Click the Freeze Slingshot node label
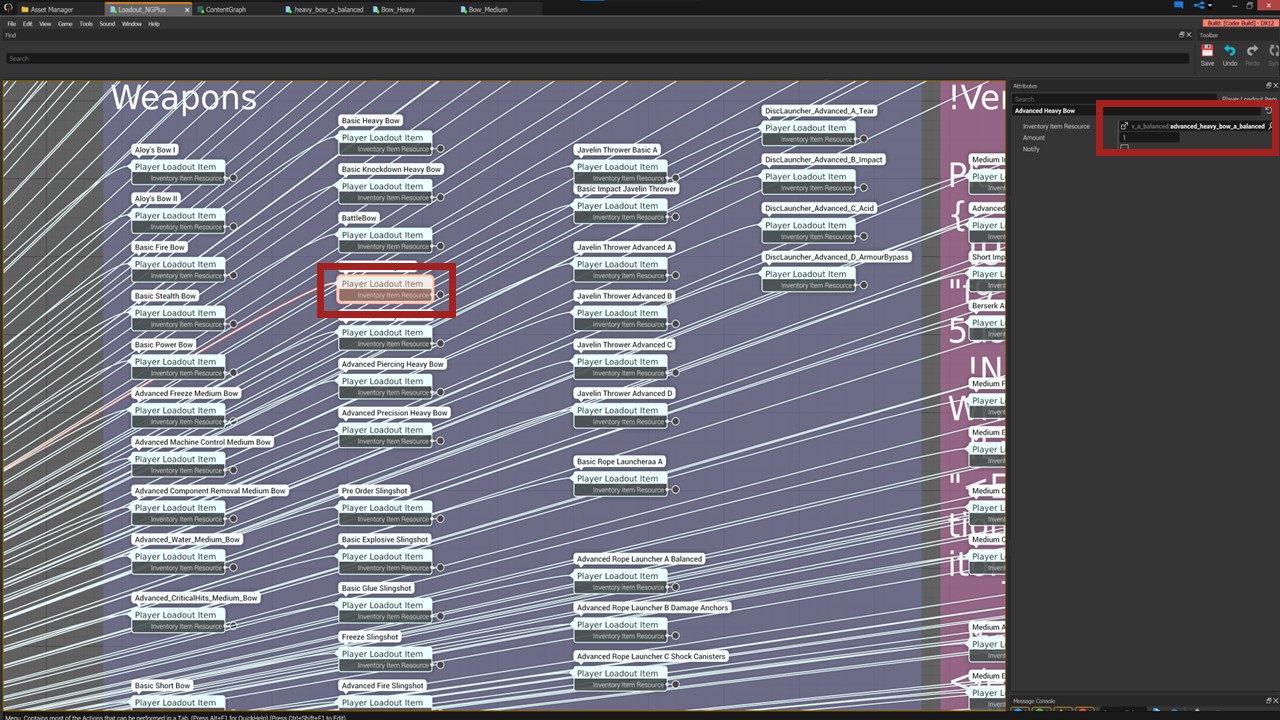The height and width of the screenshot is (720, 1280). [x=370, y=637]
